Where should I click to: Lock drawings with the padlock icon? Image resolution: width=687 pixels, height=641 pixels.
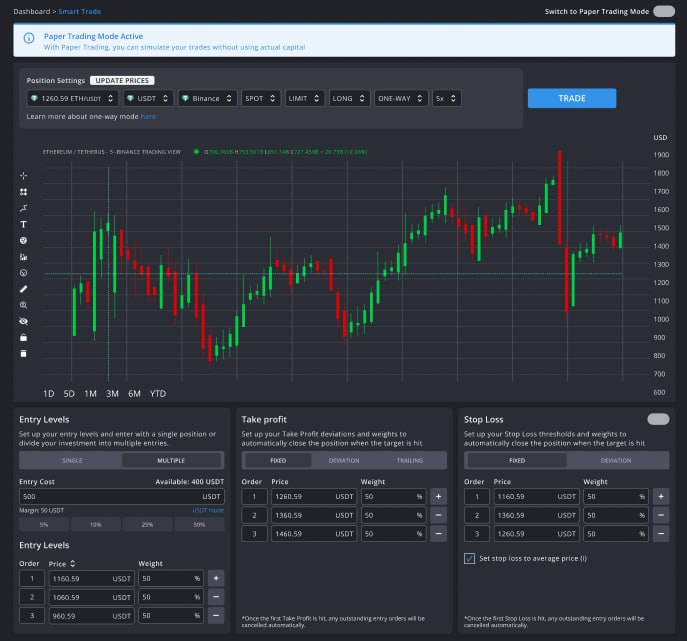[24, 337]
